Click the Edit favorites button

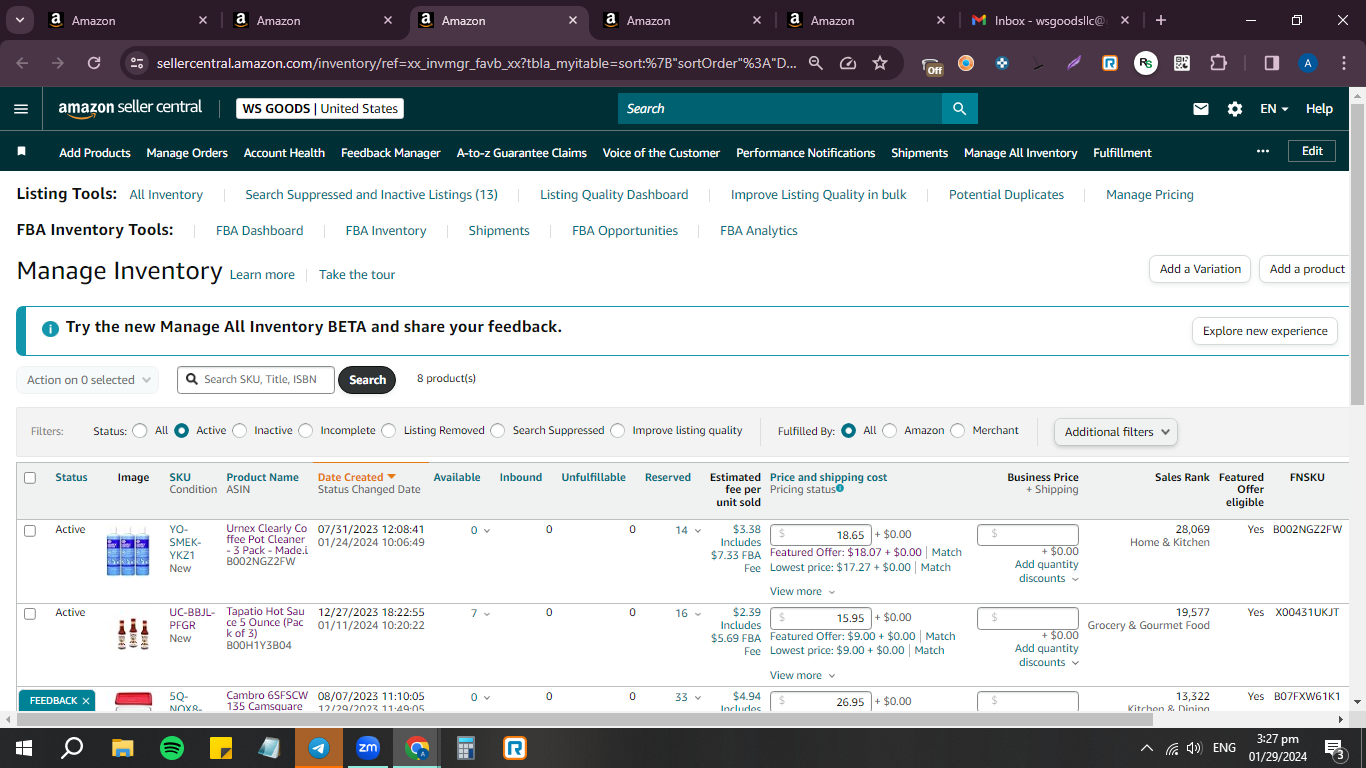1312,151
